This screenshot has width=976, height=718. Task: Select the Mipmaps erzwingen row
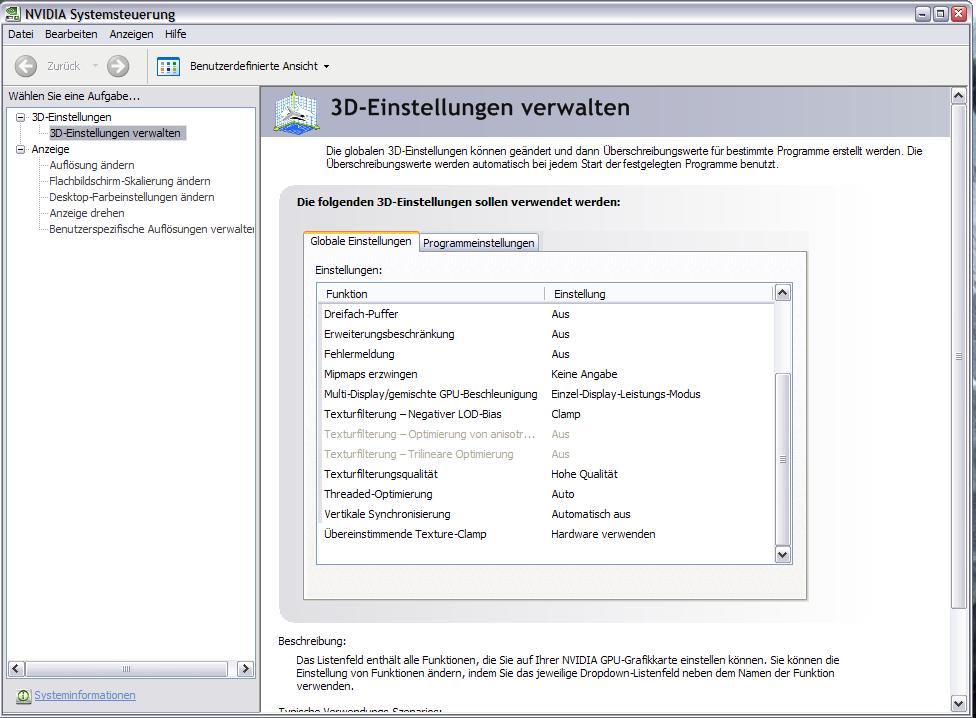[546, 374]
